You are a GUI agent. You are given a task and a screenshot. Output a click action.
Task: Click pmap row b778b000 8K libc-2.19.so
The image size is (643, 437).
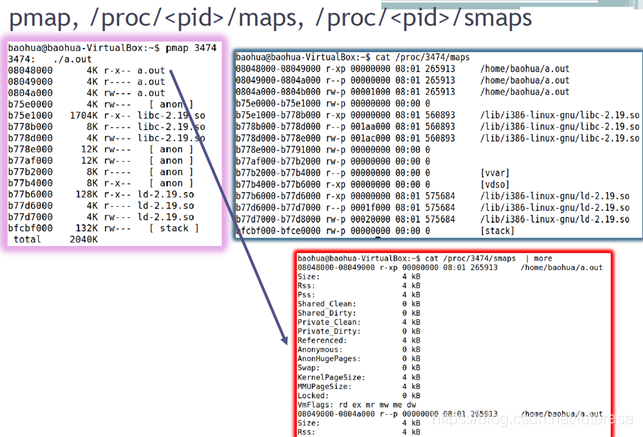pyautogui.click(x=107, y=127)
